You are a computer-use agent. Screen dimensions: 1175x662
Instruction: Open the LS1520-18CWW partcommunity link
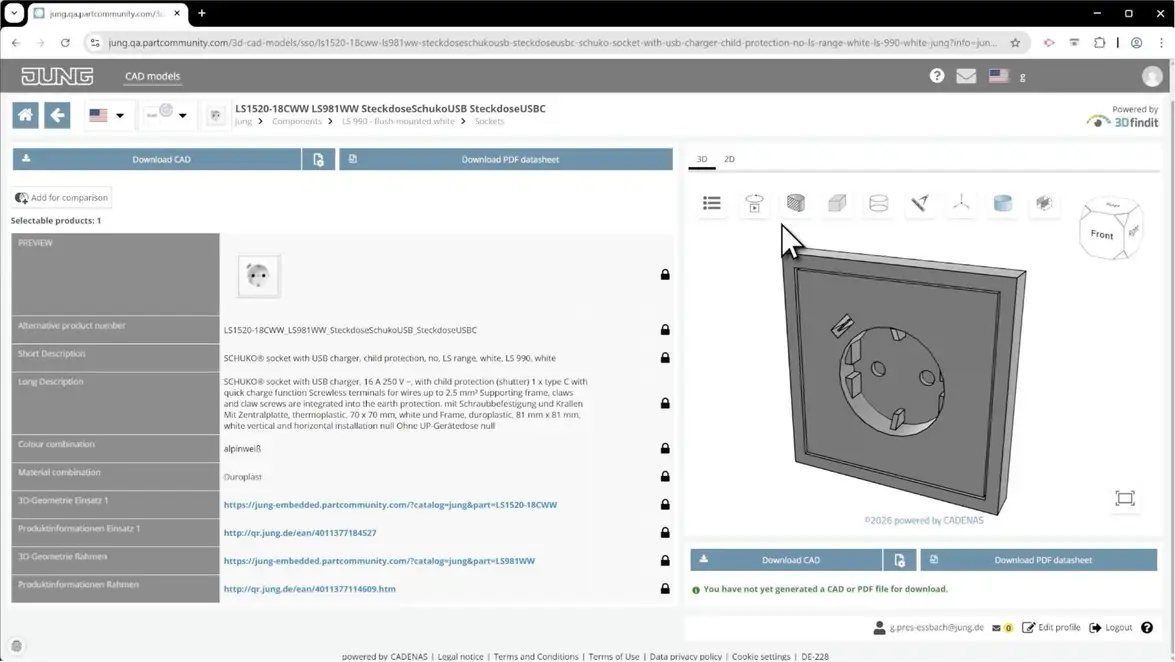tap(390, 505)
